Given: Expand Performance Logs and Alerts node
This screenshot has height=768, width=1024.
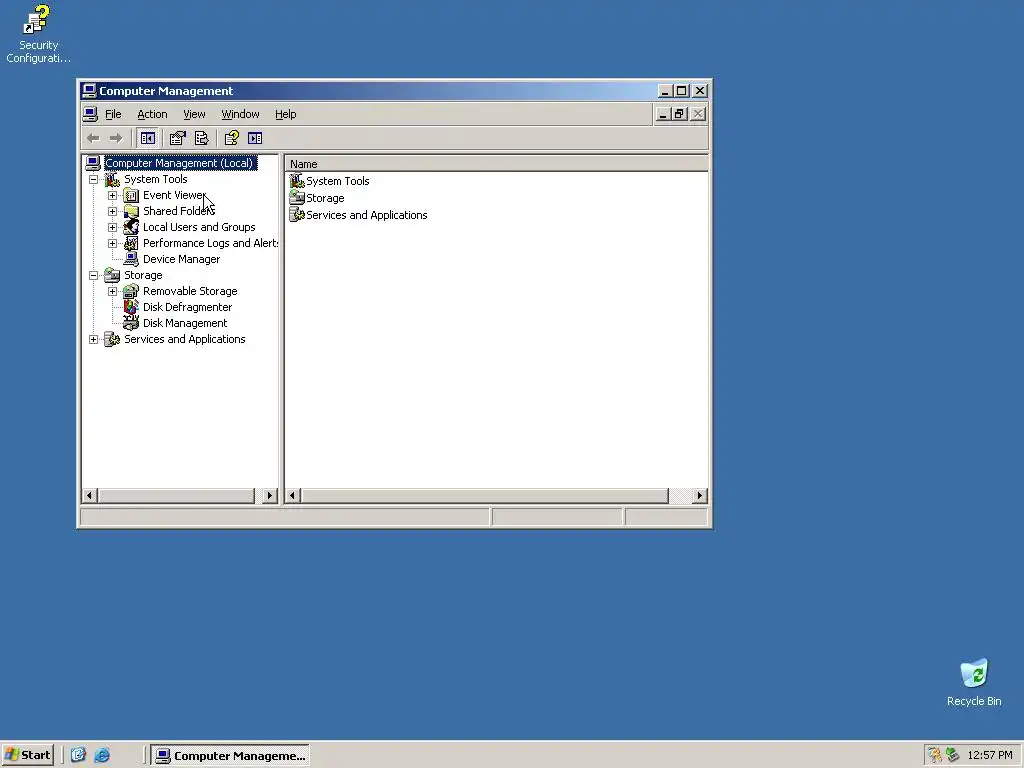Looking at the screenshot, I should tap(112, 244).
